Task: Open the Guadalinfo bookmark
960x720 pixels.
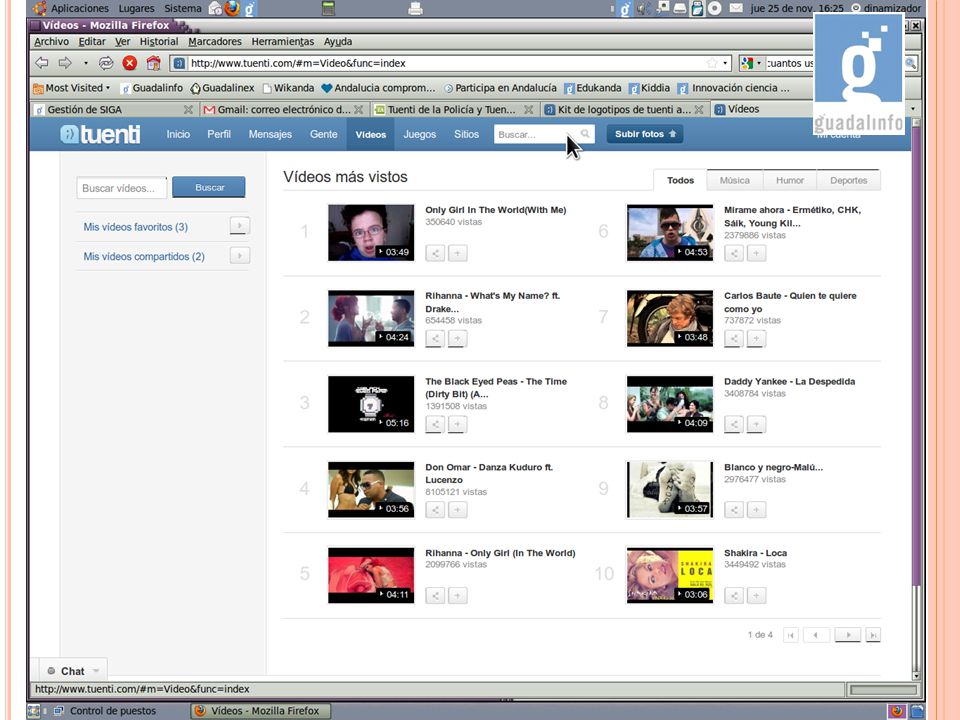Action: 152,88
